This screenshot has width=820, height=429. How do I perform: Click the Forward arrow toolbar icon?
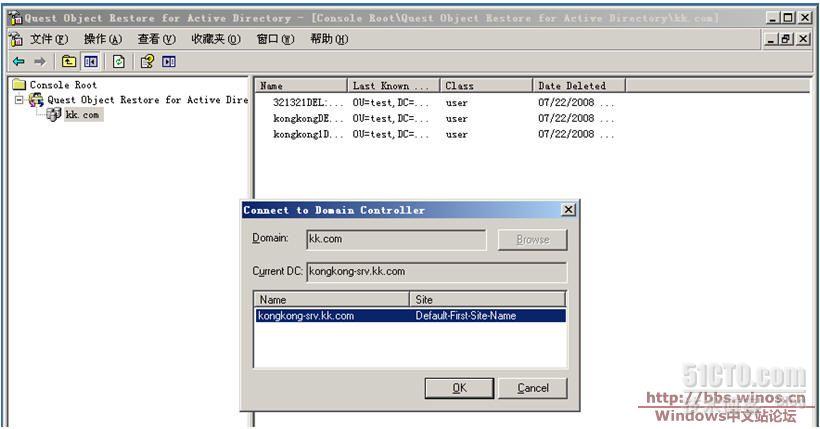40,62
